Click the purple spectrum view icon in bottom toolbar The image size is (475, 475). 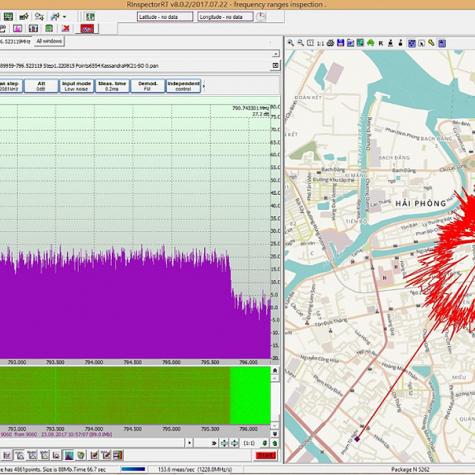pos(69,455)
